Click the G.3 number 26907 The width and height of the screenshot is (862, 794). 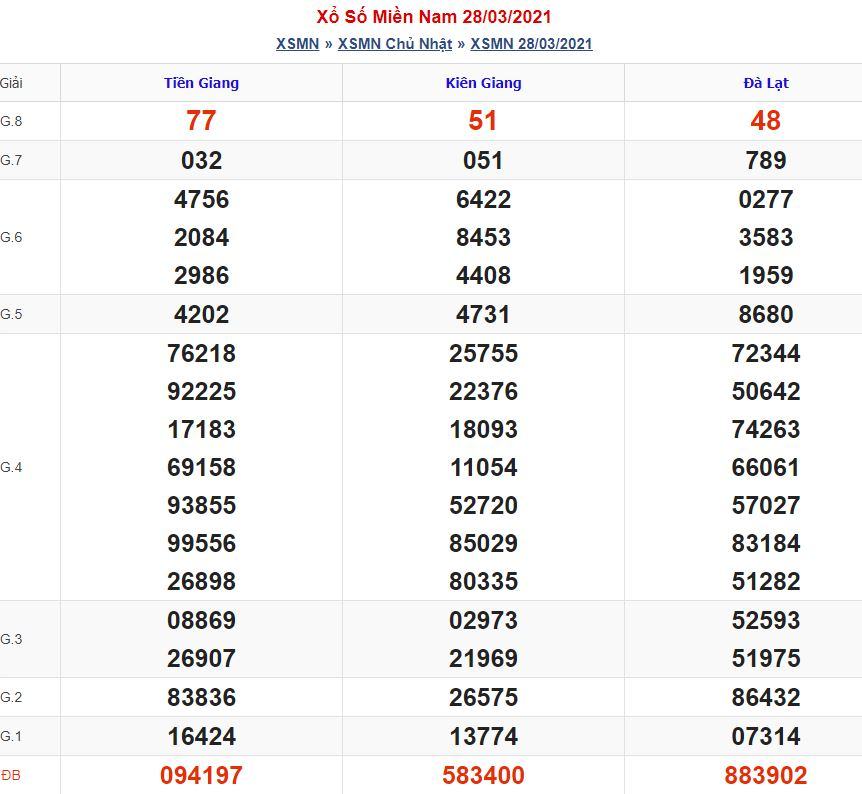pyautogui.click(x=201, y=658)
